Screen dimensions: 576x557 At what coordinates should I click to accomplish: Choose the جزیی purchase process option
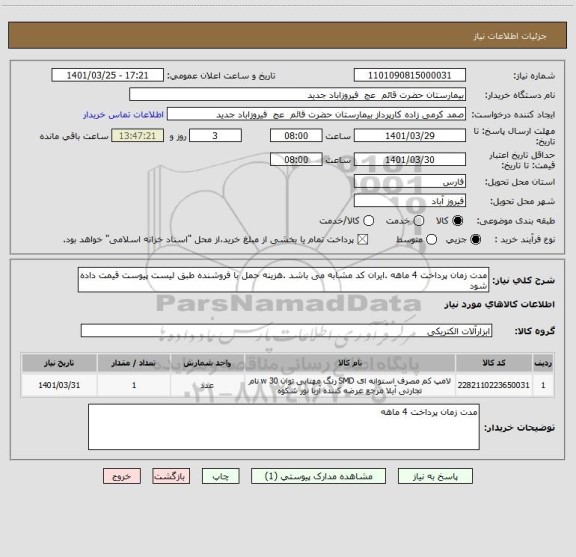tap(476, 240)
